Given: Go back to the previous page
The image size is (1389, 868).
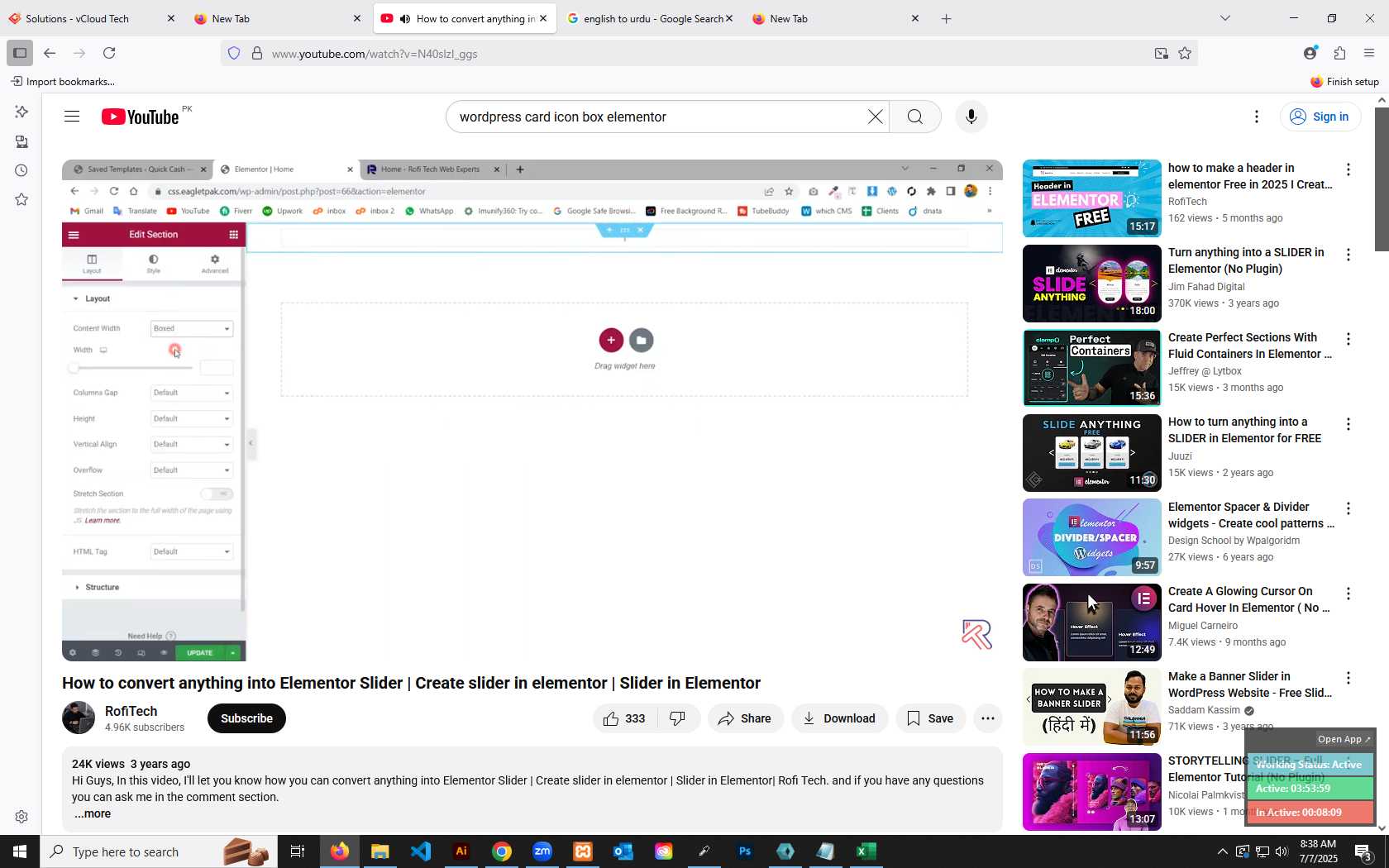Looking at the screenshot, I should 50,53.
